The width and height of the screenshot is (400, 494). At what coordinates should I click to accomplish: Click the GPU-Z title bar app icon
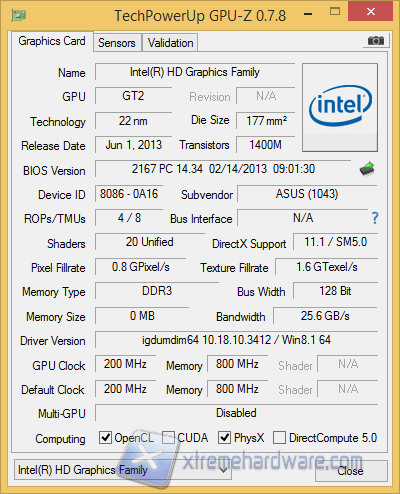(19, 15)
